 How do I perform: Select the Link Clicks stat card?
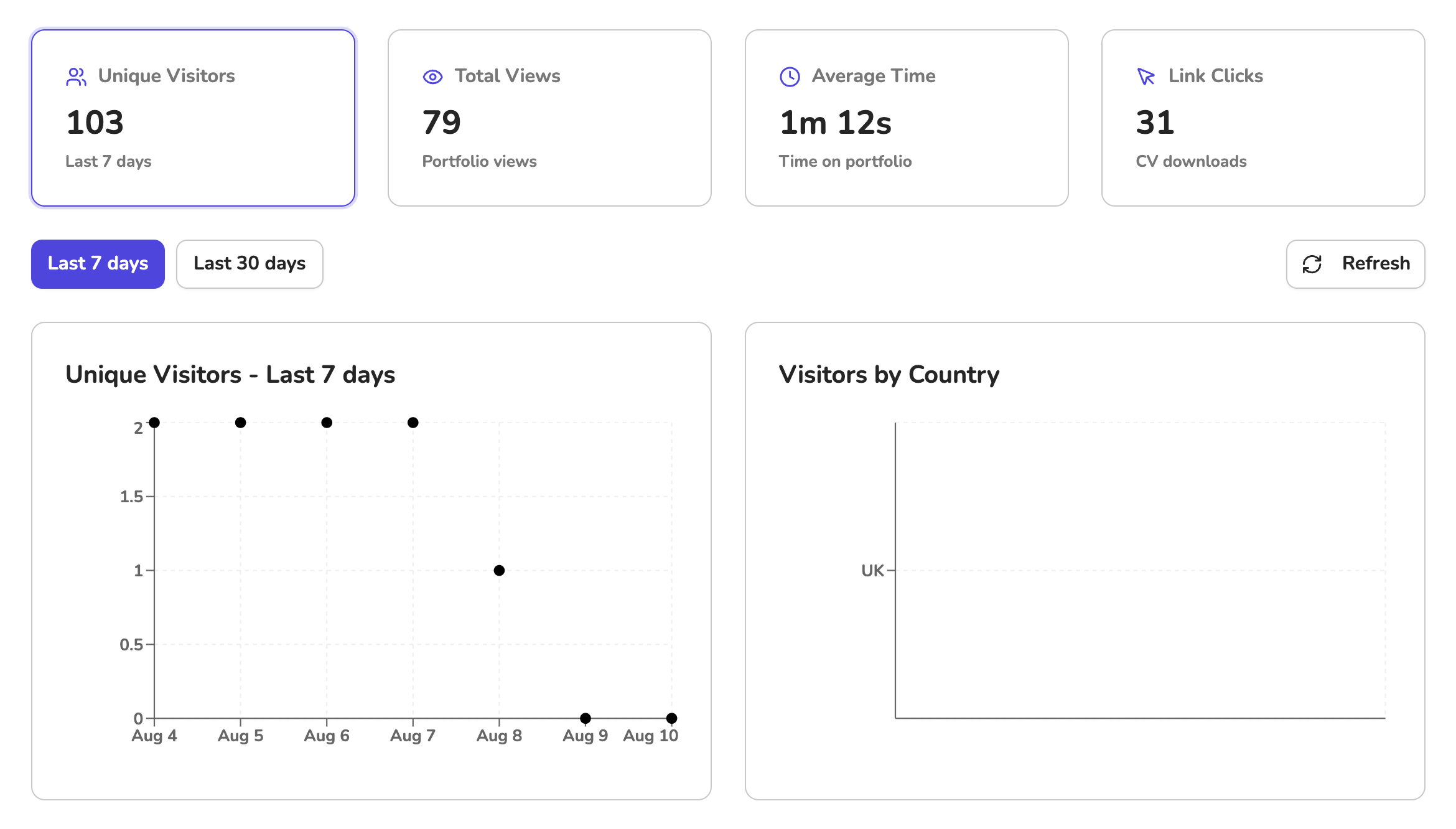pyautogui.click(x=1262, y=117)
